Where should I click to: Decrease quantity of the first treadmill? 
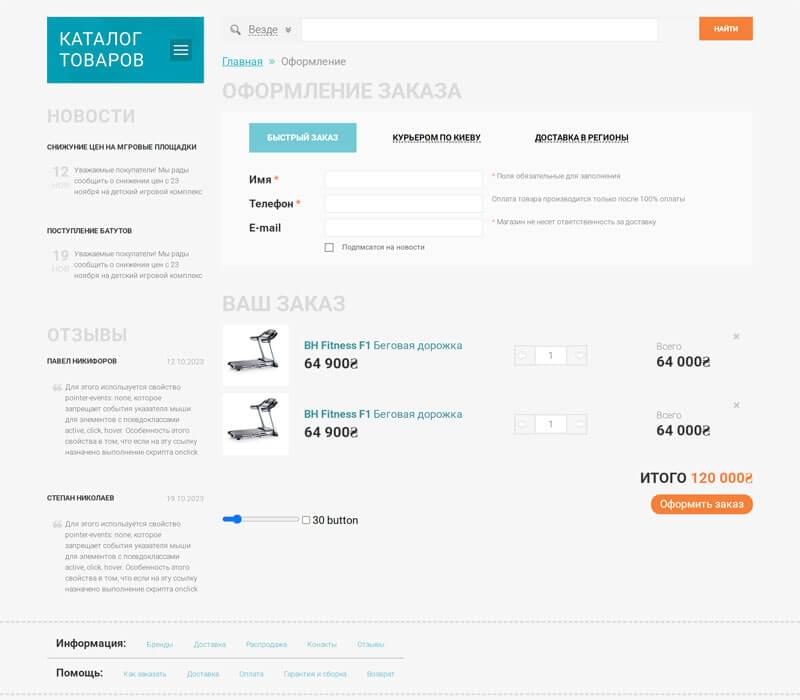tap(524, 355)
